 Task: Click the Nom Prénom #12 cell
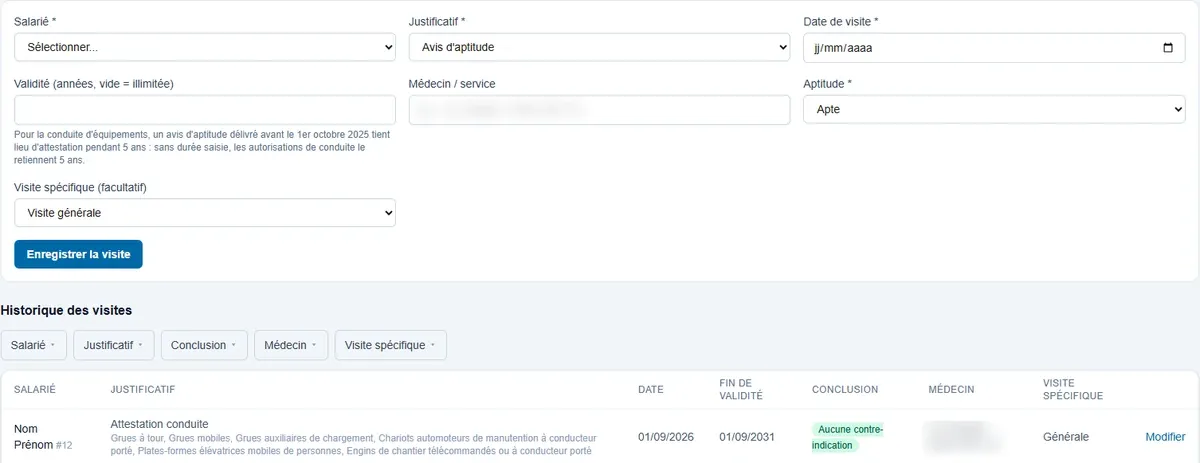pos(43,437)
